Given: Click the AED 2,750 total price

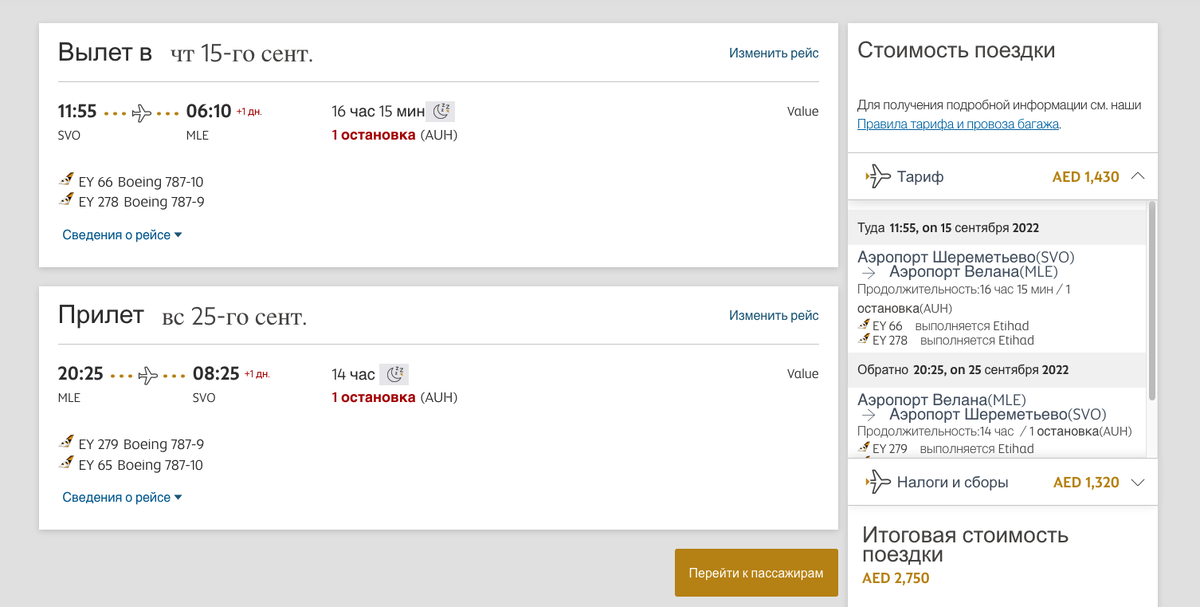Looking at the screenshot, I should click(895, 578).
